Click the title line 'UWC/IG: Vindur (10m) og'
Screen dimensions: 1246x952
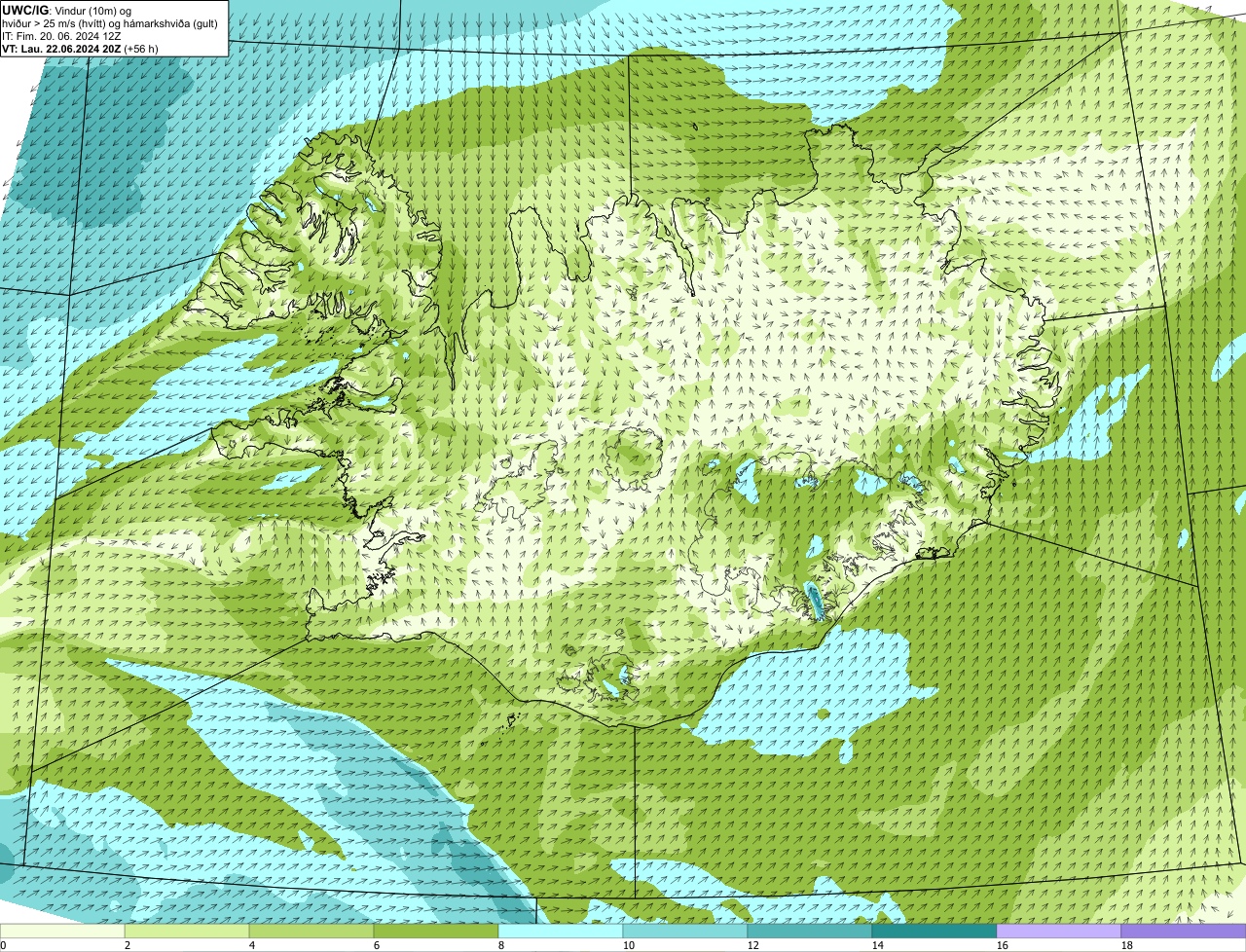tap(67, 11)
